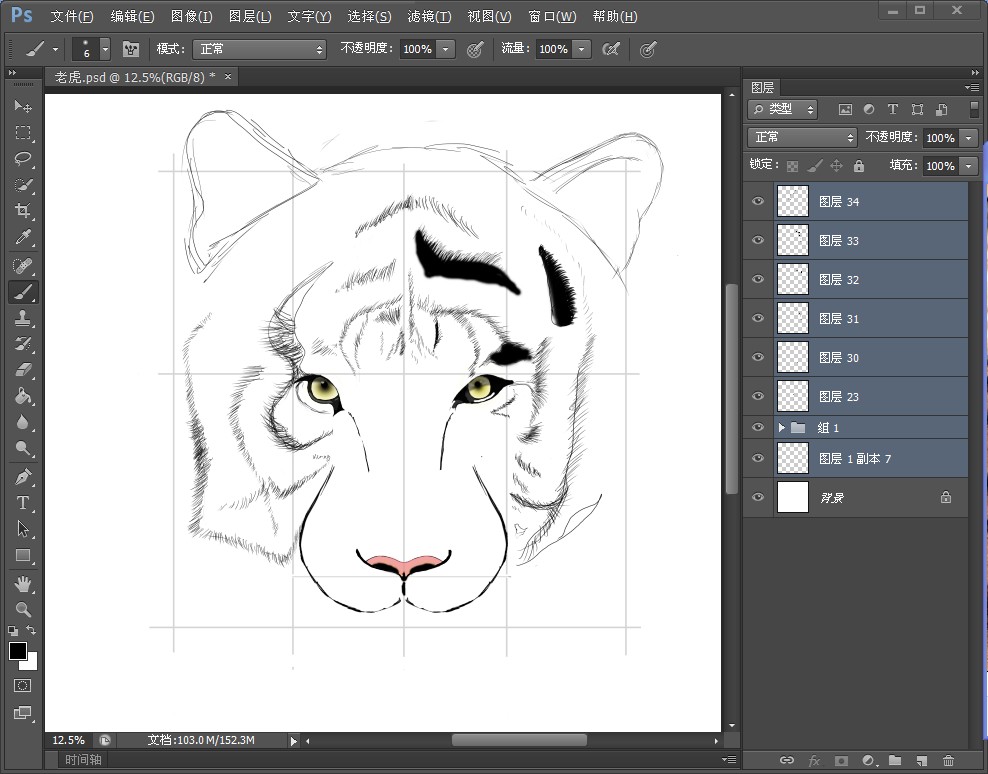Select the Eyedropper tool
Screen dimensions: 988x774
(x=23, y=237)
